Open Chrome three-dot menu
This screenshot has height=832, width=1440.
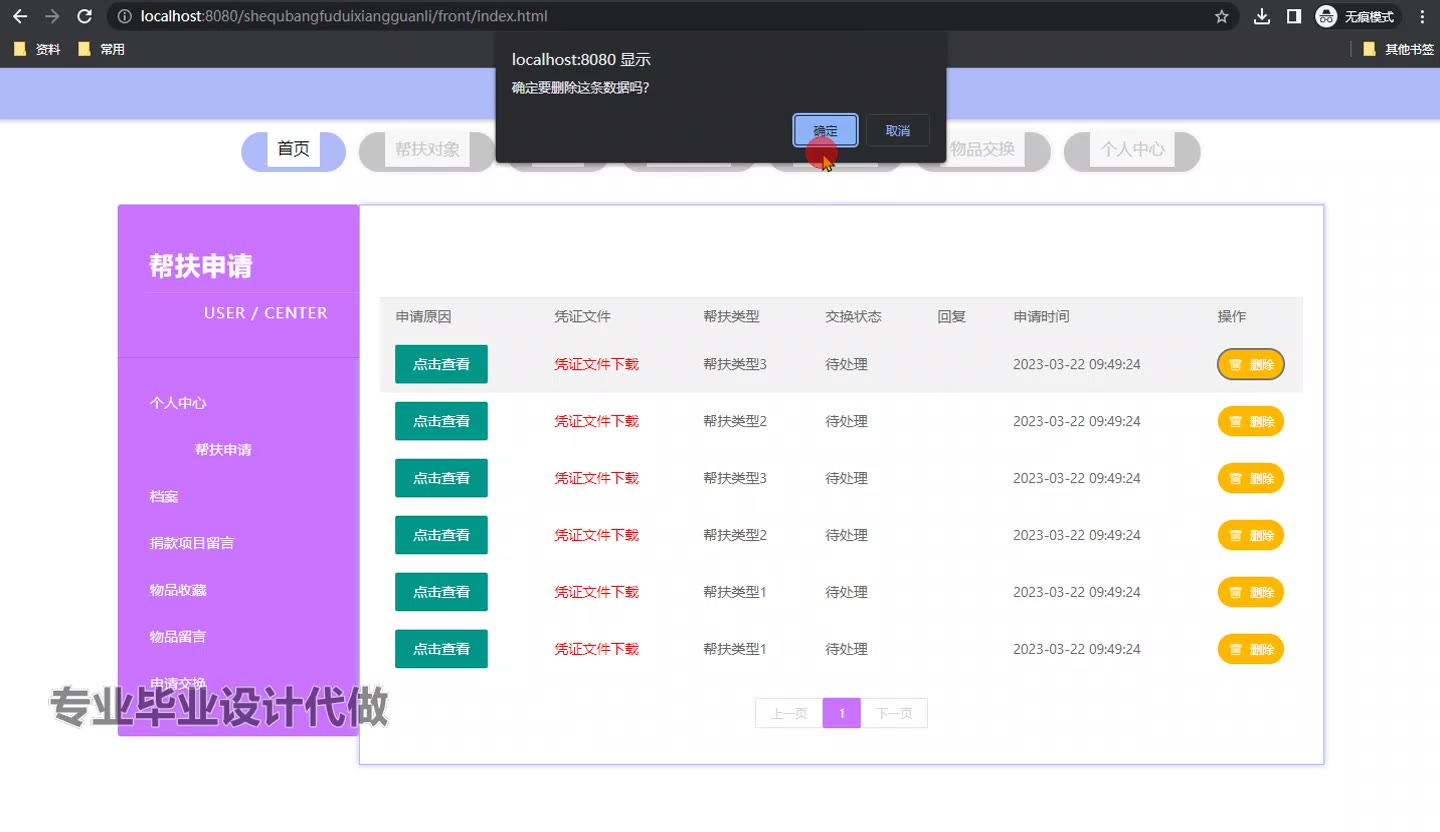coord(1422,16)
